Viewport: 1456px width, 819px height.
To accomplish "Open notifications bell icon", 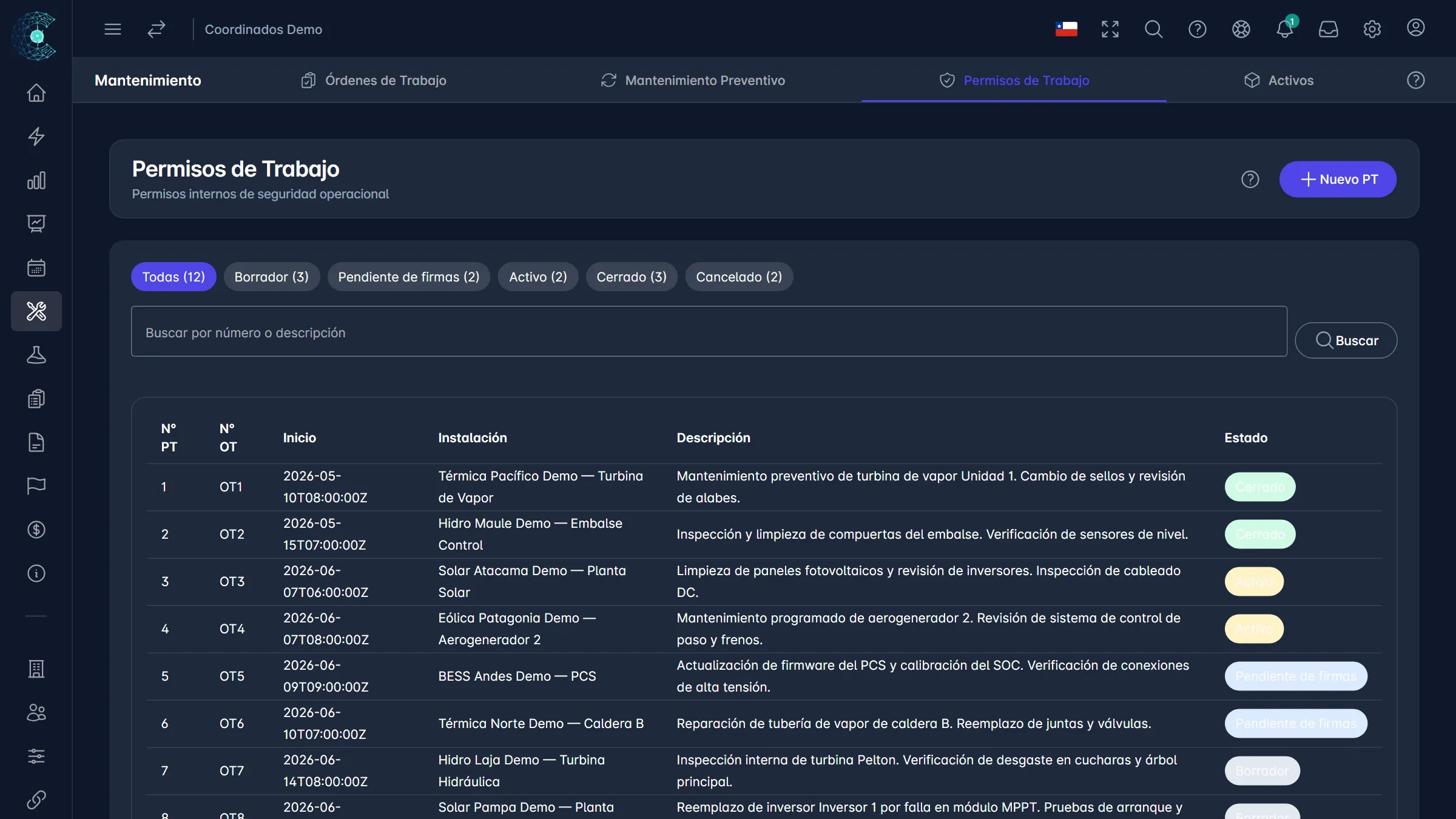I will coord(1285,29).
